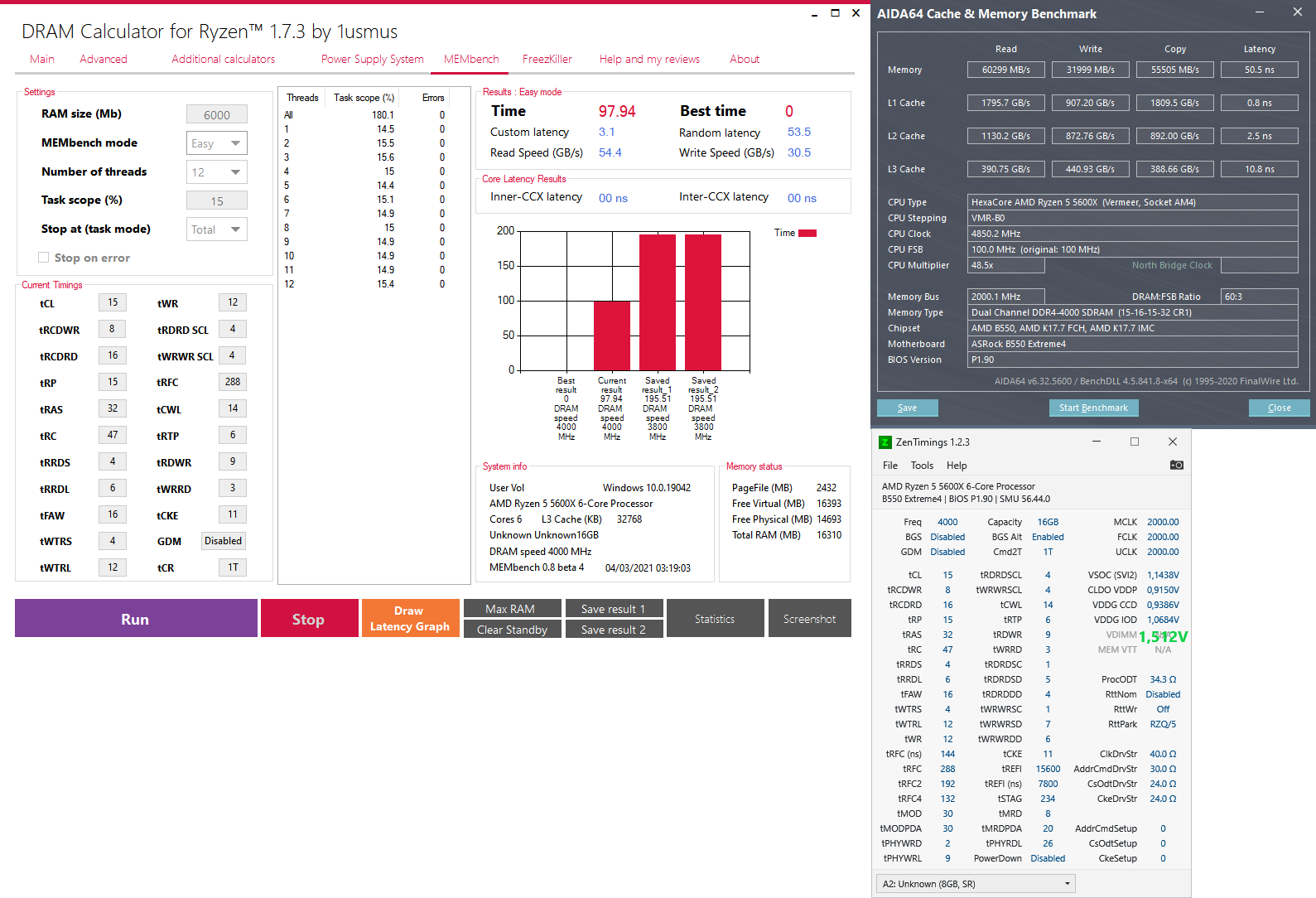Click the Screenshot button in DRAM Calculator
Image resolution: width=1316 pixels, height=898 pixels.
(810, 618)
